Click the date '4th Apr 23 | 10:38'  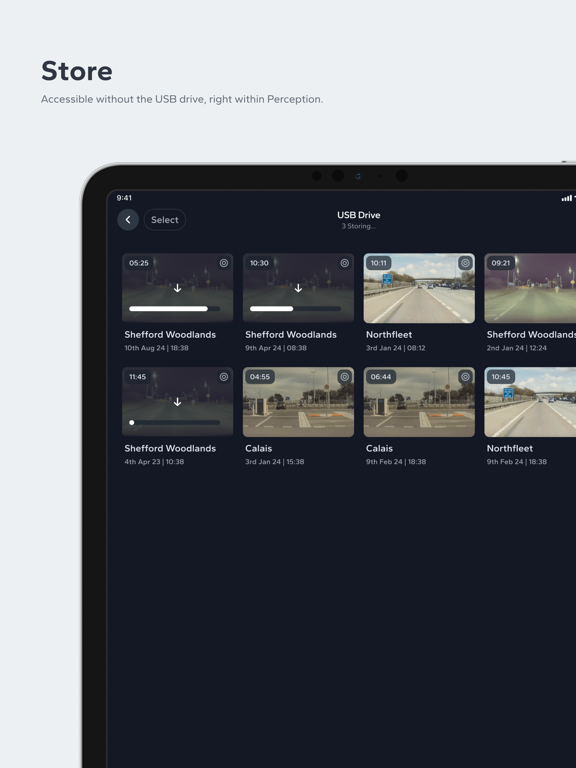coord(154,461)
